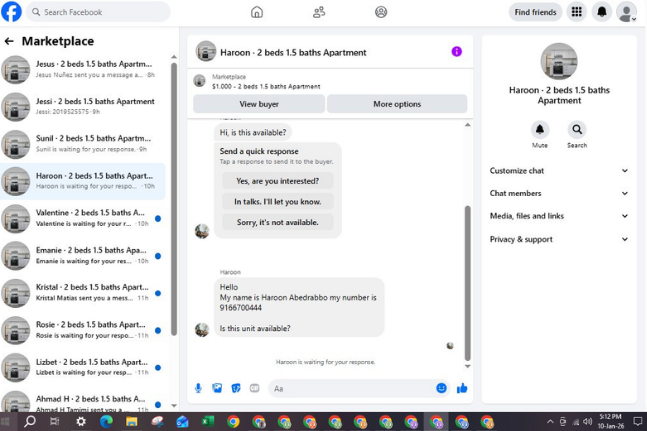Screen dimensions: 647x431
Task: Click View buyer button
Action: (x=259, y=104)
